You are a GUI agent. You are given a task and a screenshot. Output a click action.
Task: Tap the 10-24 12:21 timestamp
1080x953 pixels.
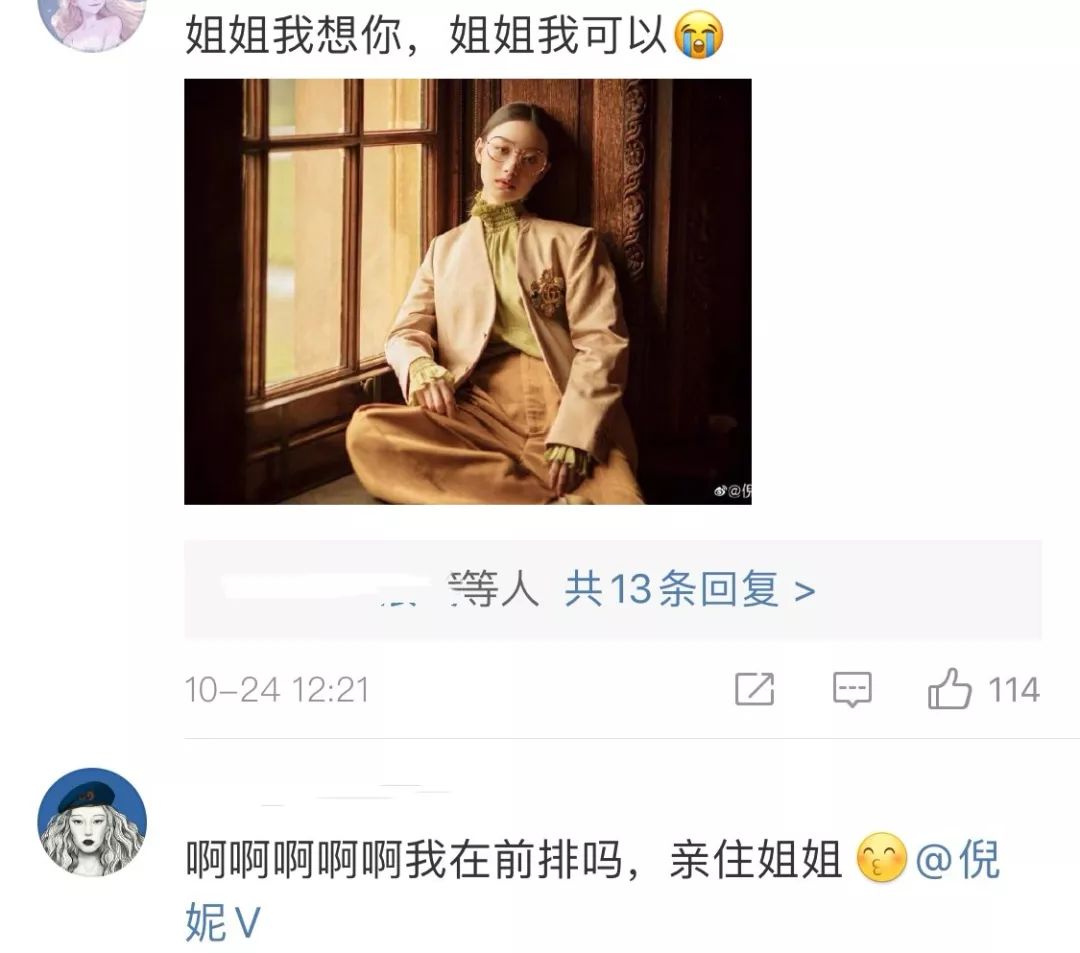277,690
